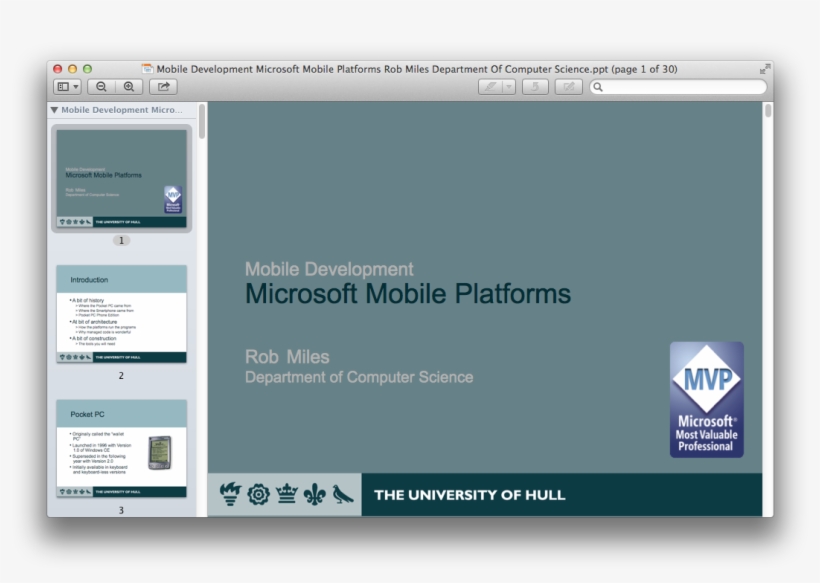
Task: Open the annotate tool dropdown arrow
Action: pos(509,87)
